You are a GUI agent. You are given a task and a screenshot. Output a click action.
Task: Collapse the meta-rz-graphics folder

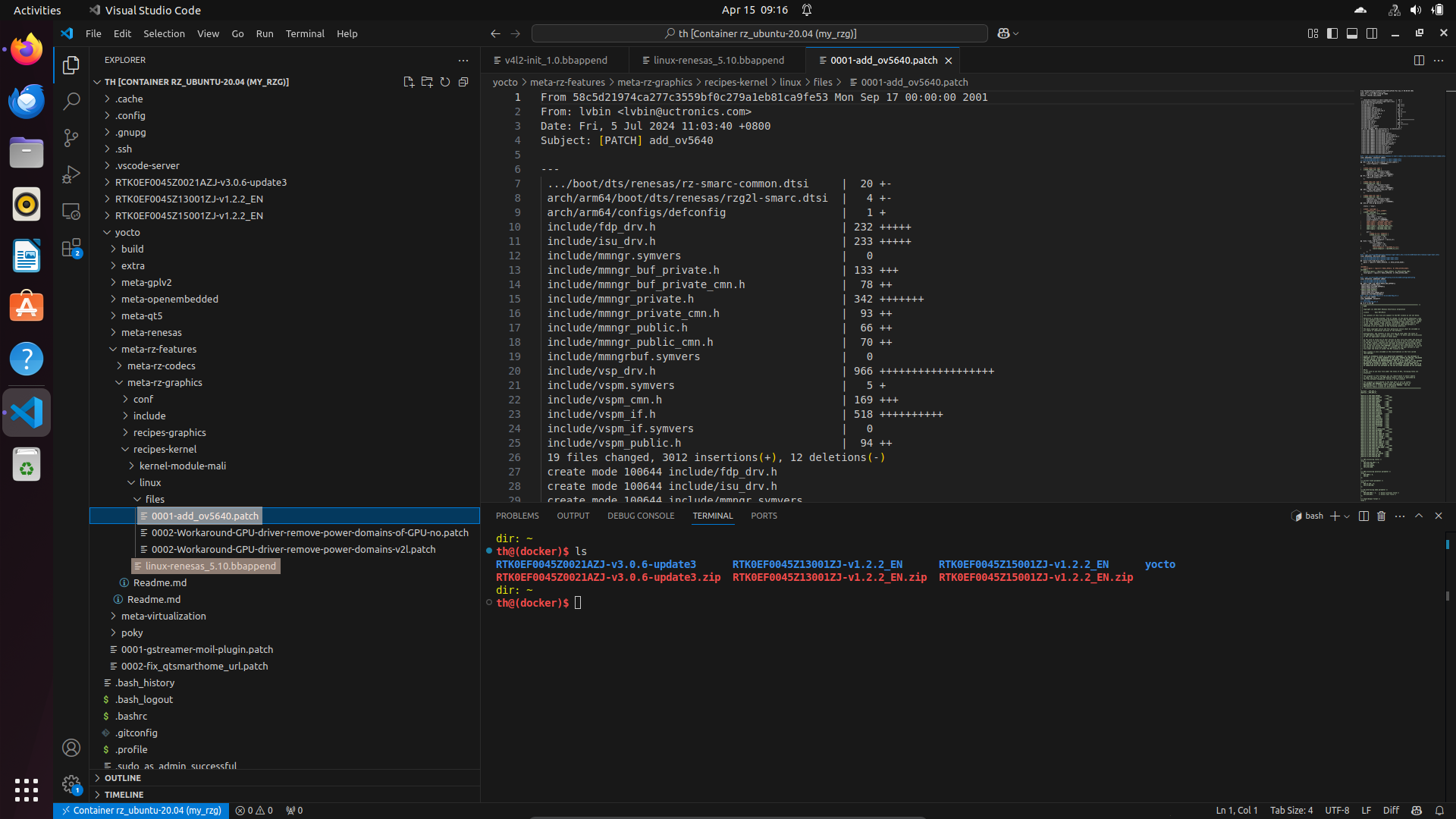click(284, 382)
